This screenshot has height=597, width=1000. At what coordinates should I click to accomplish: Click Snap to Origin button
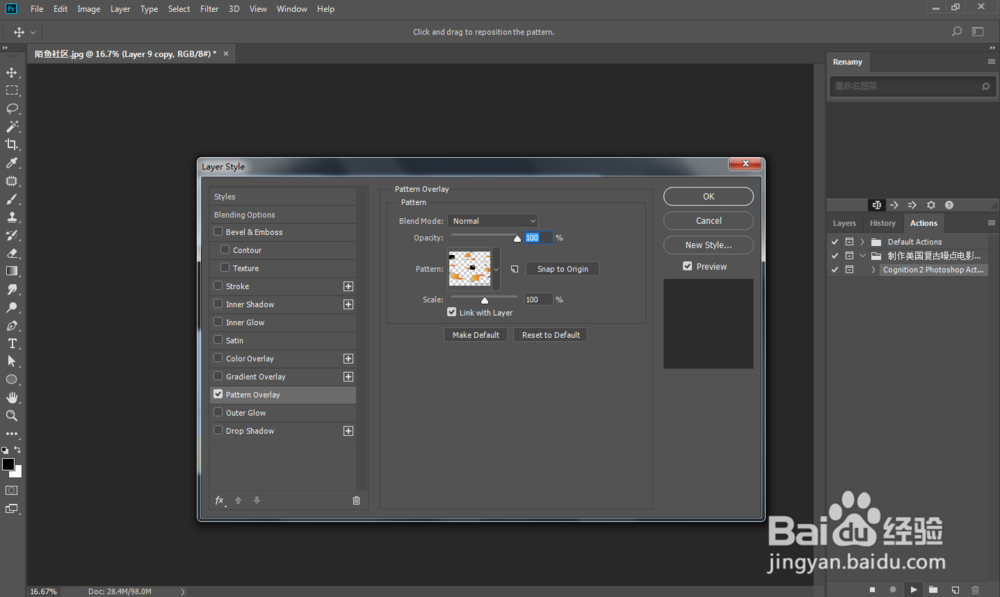coord(562,269)
